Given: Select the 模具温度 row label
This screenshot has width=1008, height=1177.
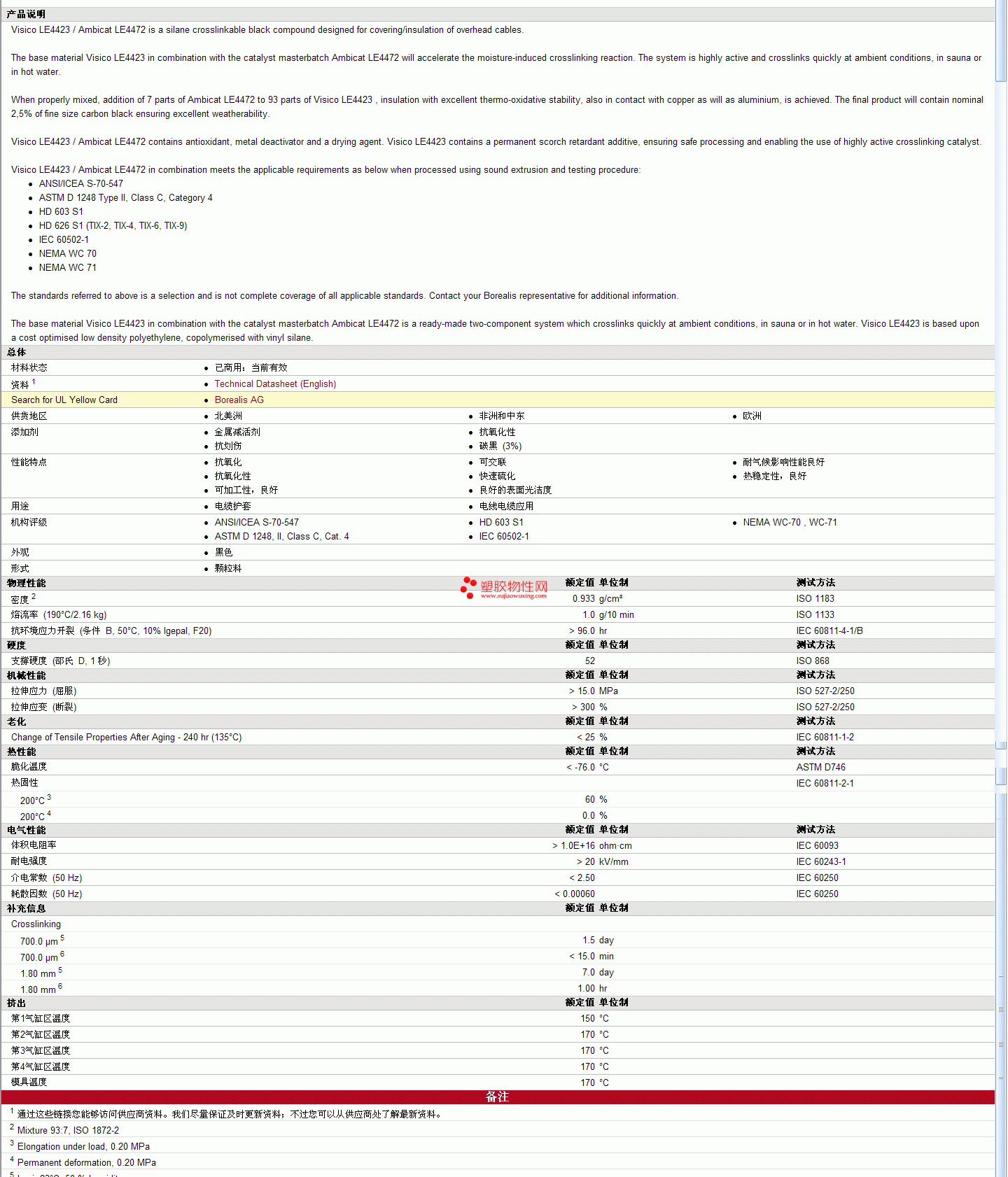Looking at the screenshot, I should tap(29, 1082).
